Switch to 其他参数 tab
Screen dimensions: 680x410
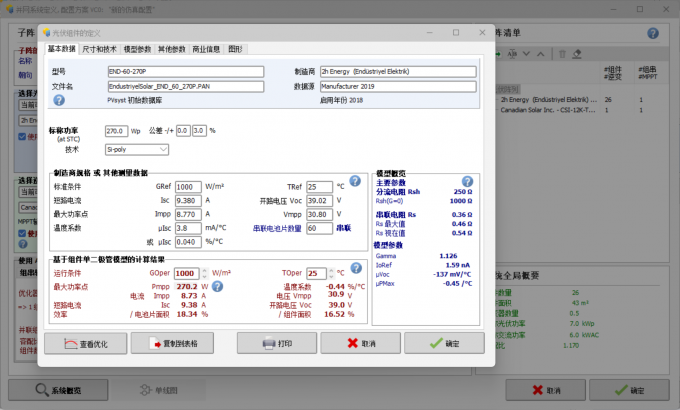[x=171, y=49]
